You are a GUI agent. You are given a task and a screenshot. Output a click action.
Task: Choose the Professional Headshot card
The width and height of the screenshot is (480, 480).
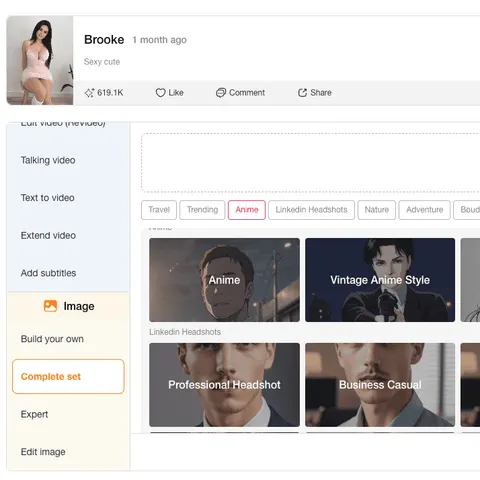[x=224, y=385]
